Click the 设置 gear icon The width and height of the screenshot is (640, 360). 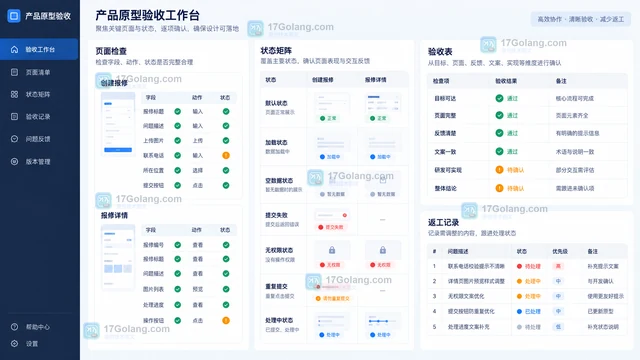click(14, 344)
